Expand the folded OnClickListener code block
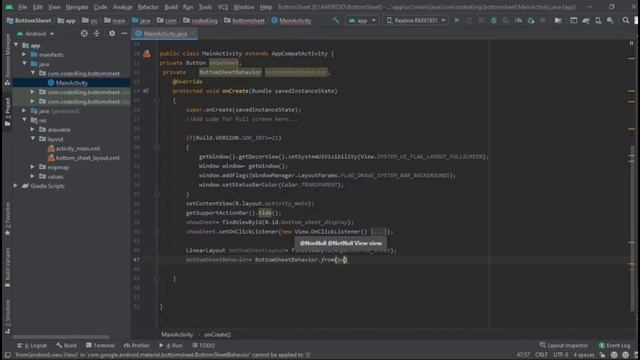The image size is (640, 360). [378, 232]
